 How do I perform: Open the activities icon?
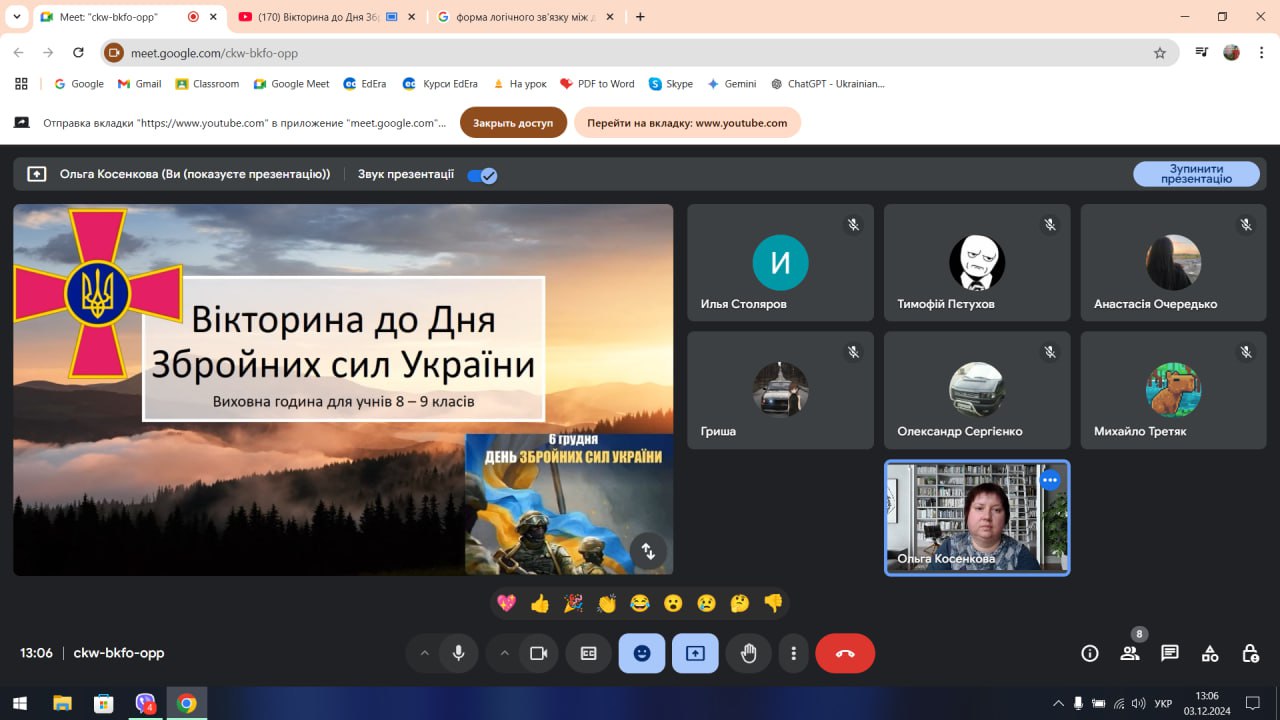1210,653
